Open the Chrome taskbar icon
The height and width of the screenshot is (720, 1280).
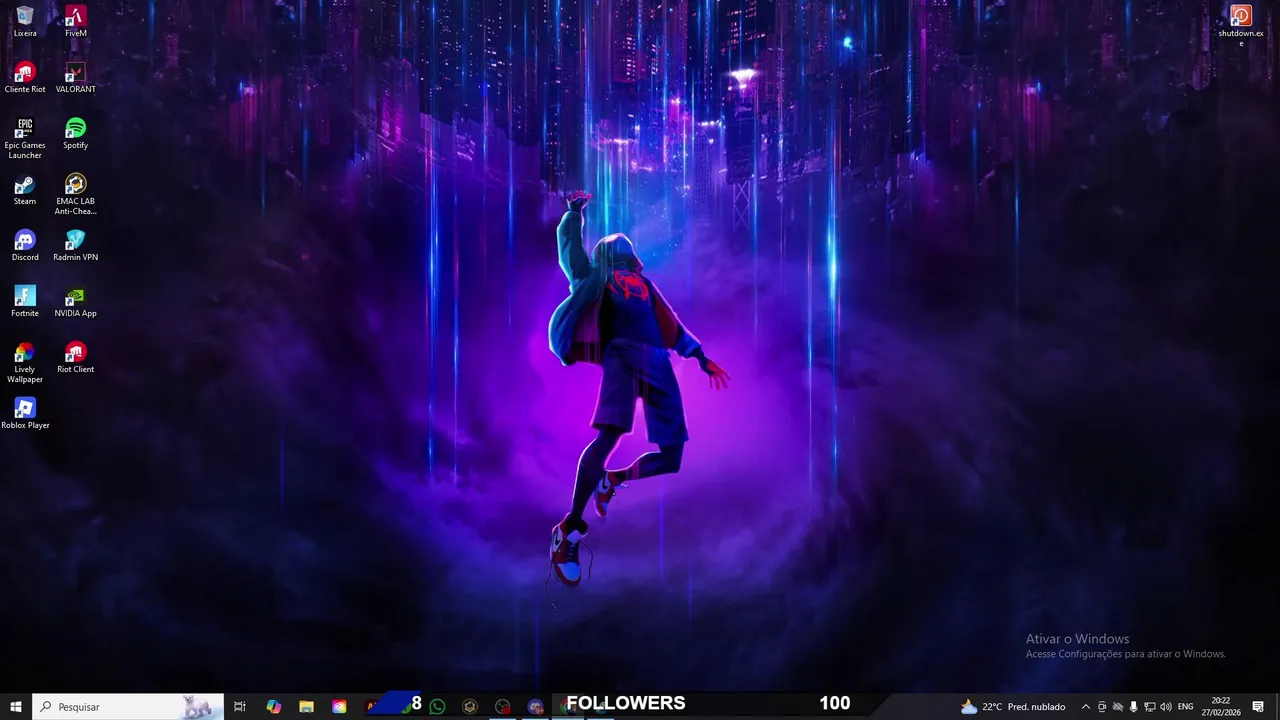coord(569,706)
